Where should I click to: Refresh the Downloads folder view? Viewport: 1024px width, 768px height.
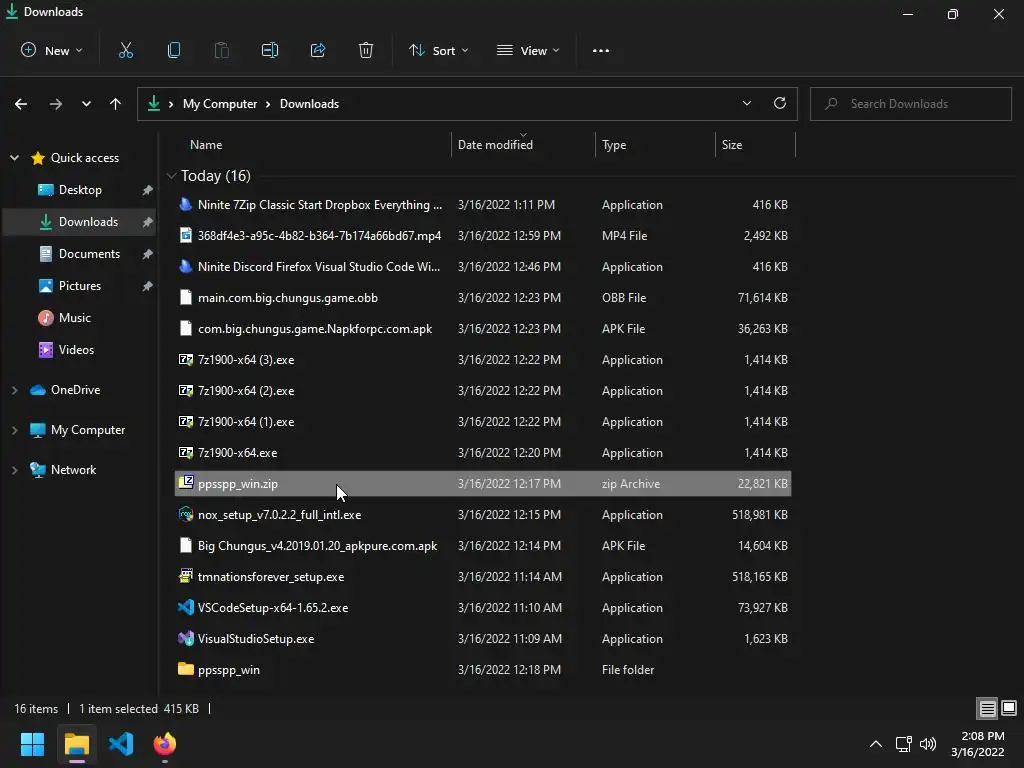tap(780, 103)
